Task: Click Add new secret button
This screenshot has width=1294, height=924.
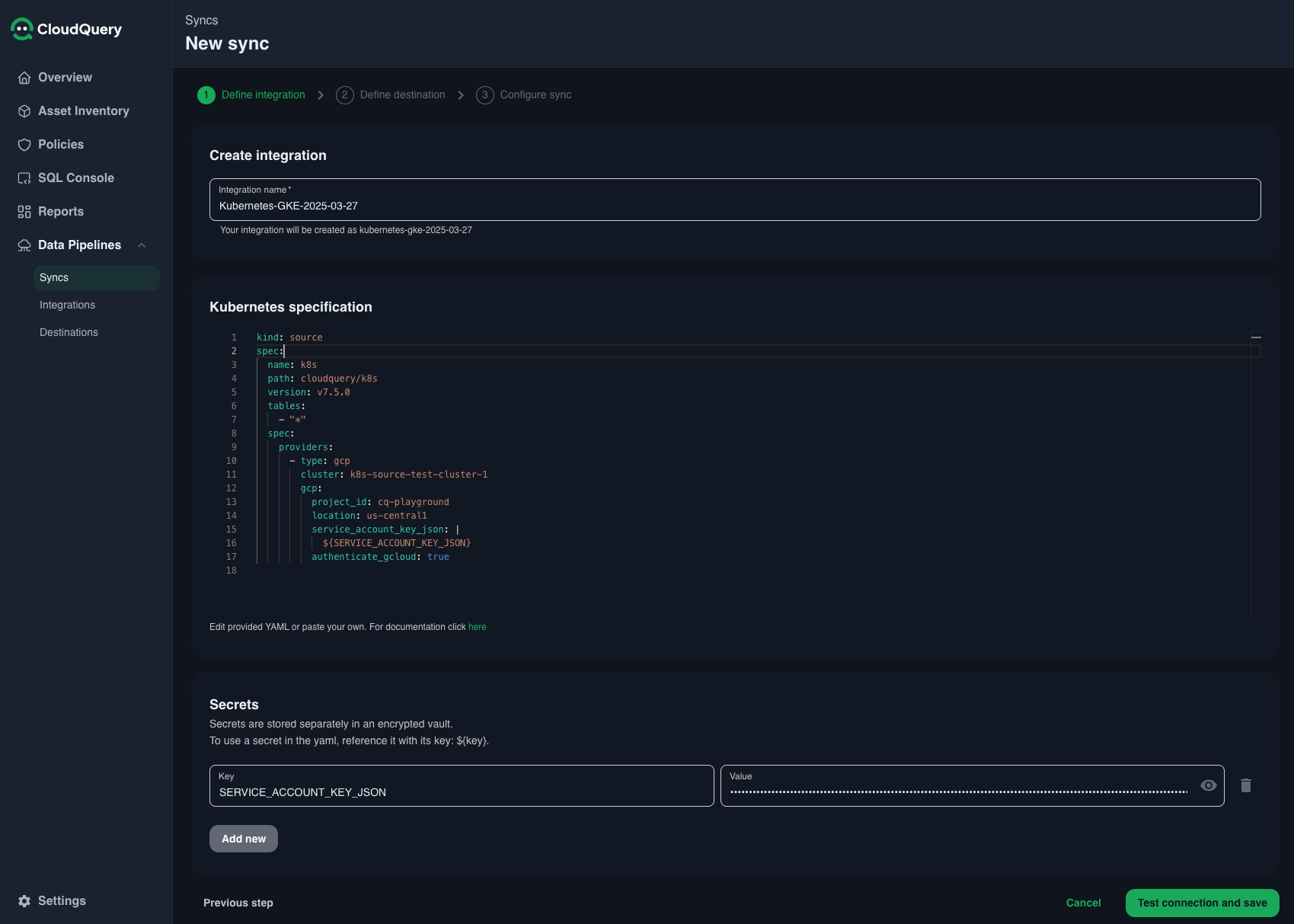Action: click(244, 839)
